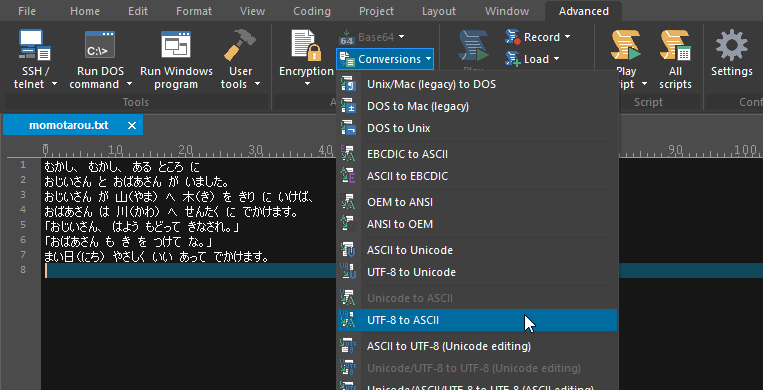Choose ASCII to EBCDIC conversion

(x=477, y=176)
